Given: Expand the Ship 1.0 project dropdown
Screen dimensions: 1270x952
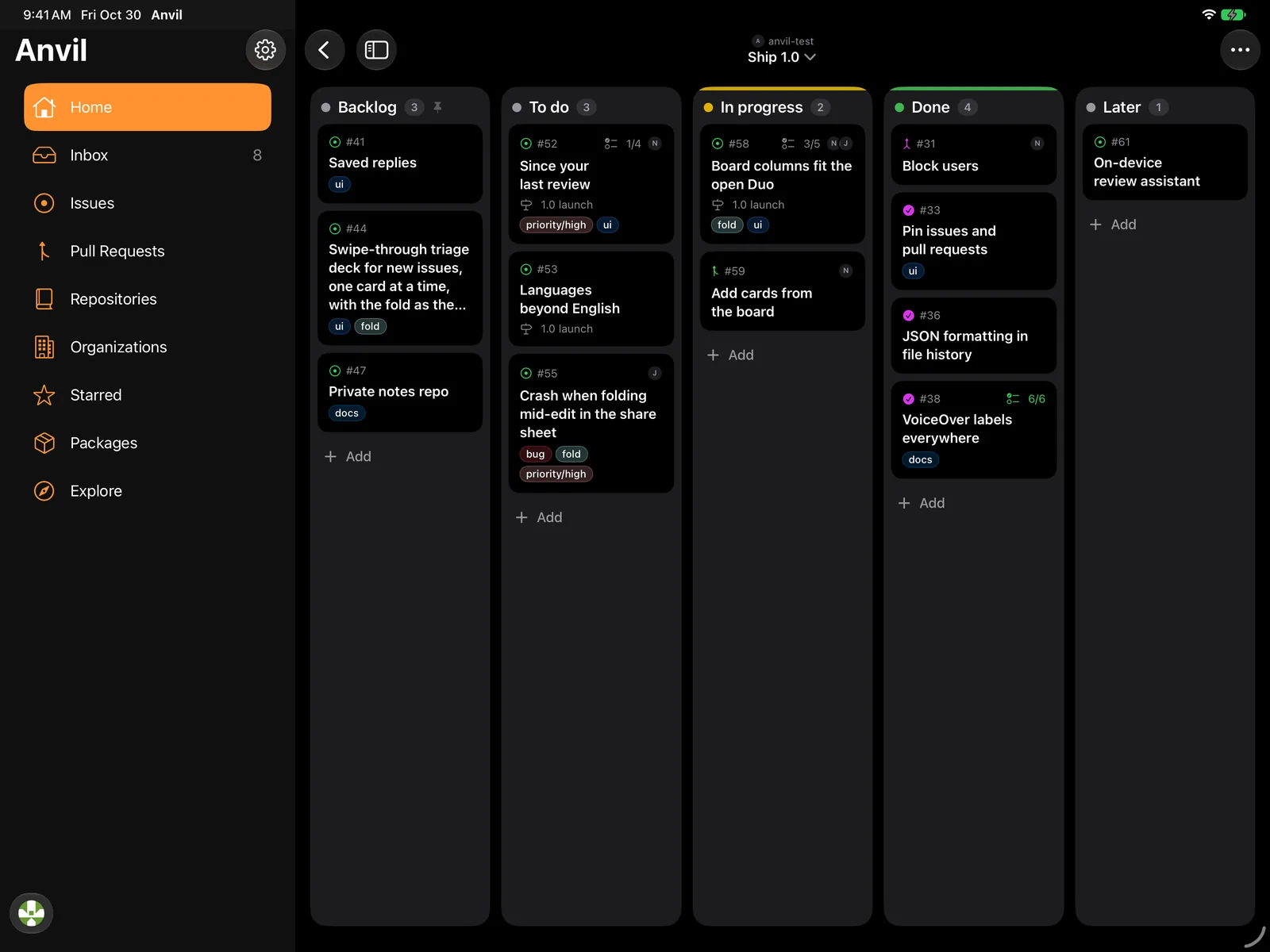Looking at the screenshot, I should click(781, 57).
